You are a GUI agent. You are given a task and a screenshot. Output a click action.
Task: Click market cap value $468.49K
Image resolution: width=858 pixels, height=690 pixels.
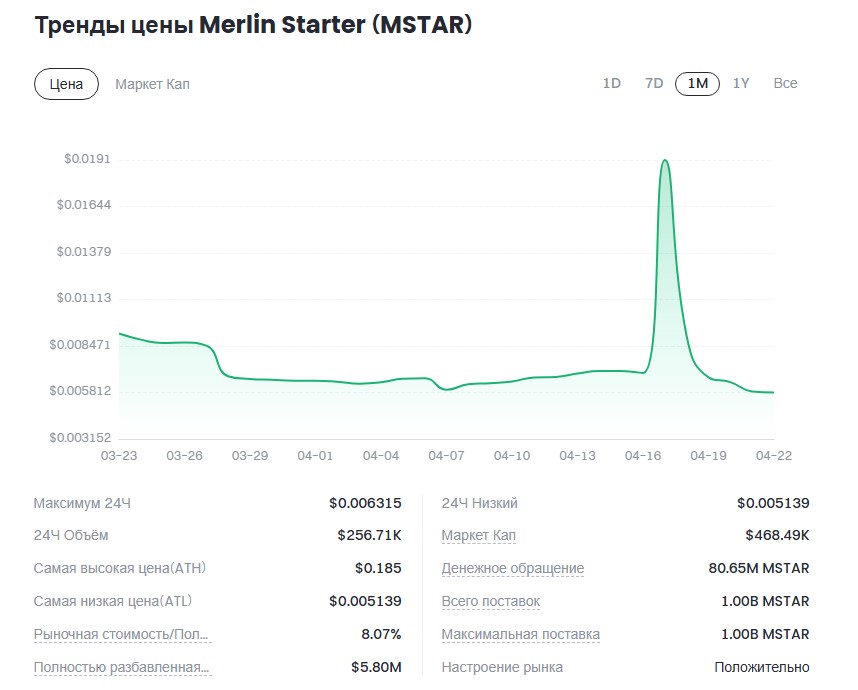pos(777,535)
